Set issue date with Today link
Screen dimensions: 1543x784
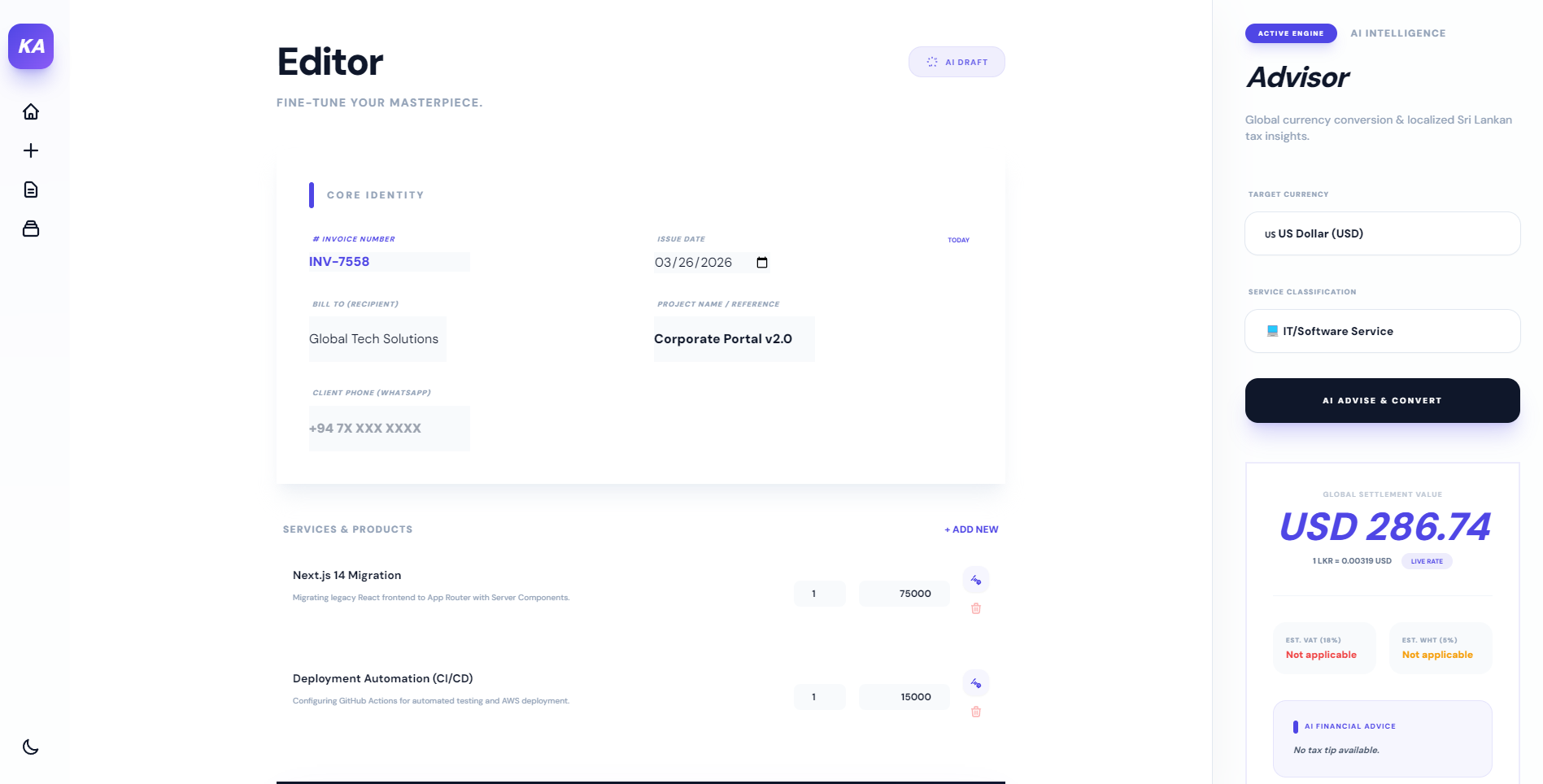pyautogui.click(x=958, y=240)
